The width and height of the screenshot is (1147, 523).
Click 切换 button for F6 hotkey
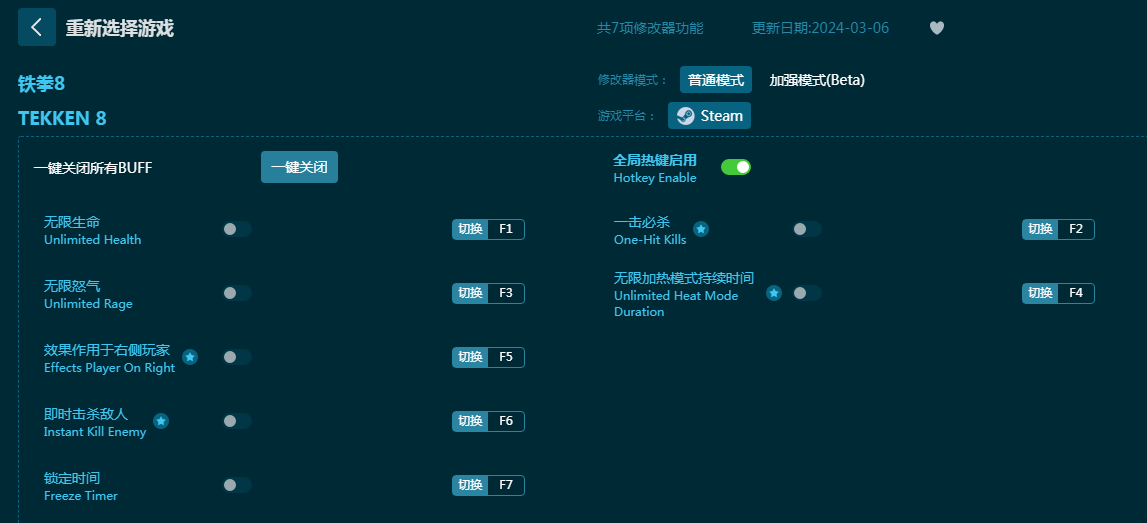click(470, 421)
